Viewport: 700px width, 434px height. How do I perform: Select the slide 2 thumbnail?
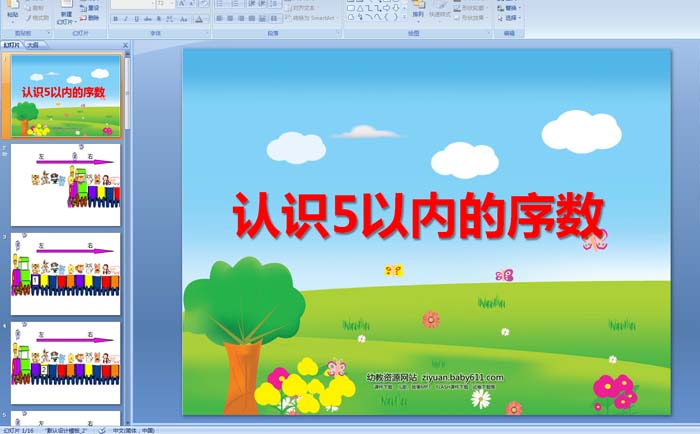tap(66, 185)
